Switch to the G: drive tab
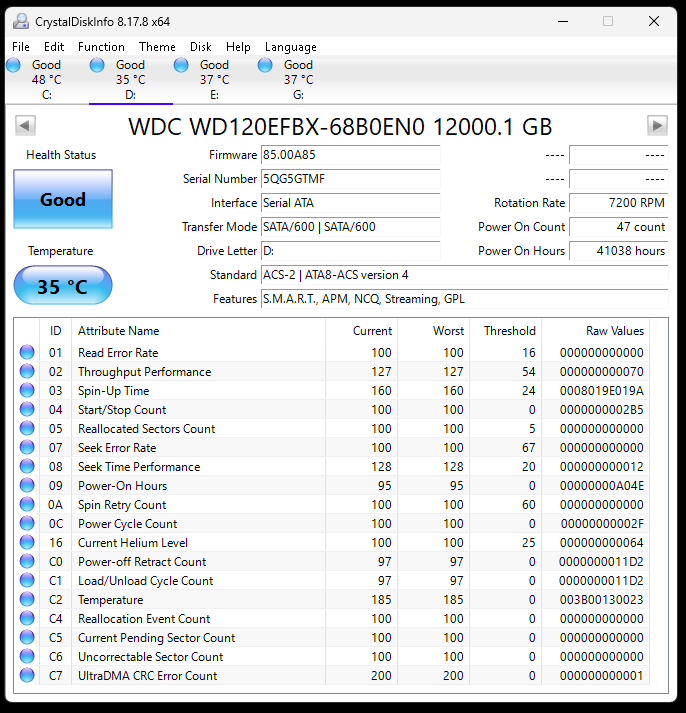This screenshot has height=713, width=686. [299, 80]
